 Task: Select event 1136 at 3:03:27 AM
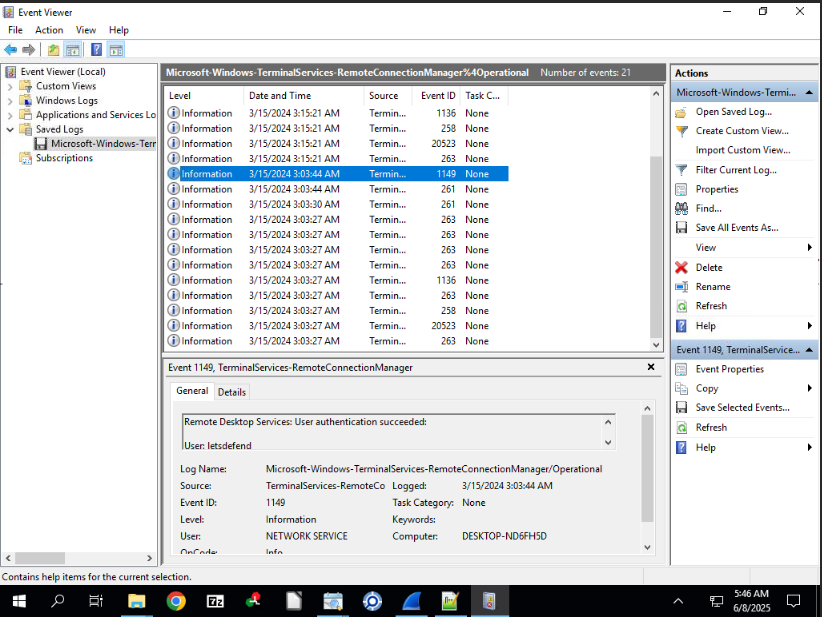(337, 280)
